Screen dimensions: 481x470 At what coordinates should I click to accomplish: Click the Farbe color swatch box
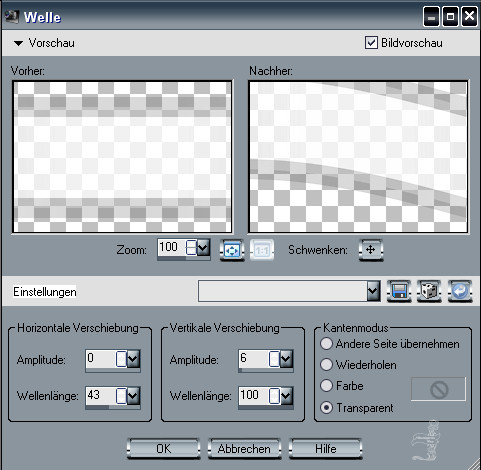tap(438, 389)
